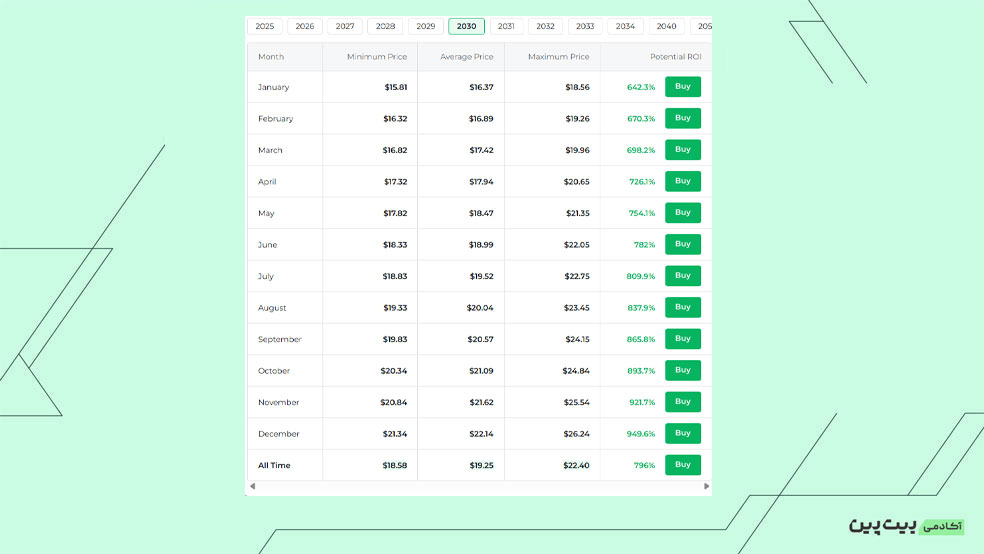Switch to the 2025 year tab

265,26
